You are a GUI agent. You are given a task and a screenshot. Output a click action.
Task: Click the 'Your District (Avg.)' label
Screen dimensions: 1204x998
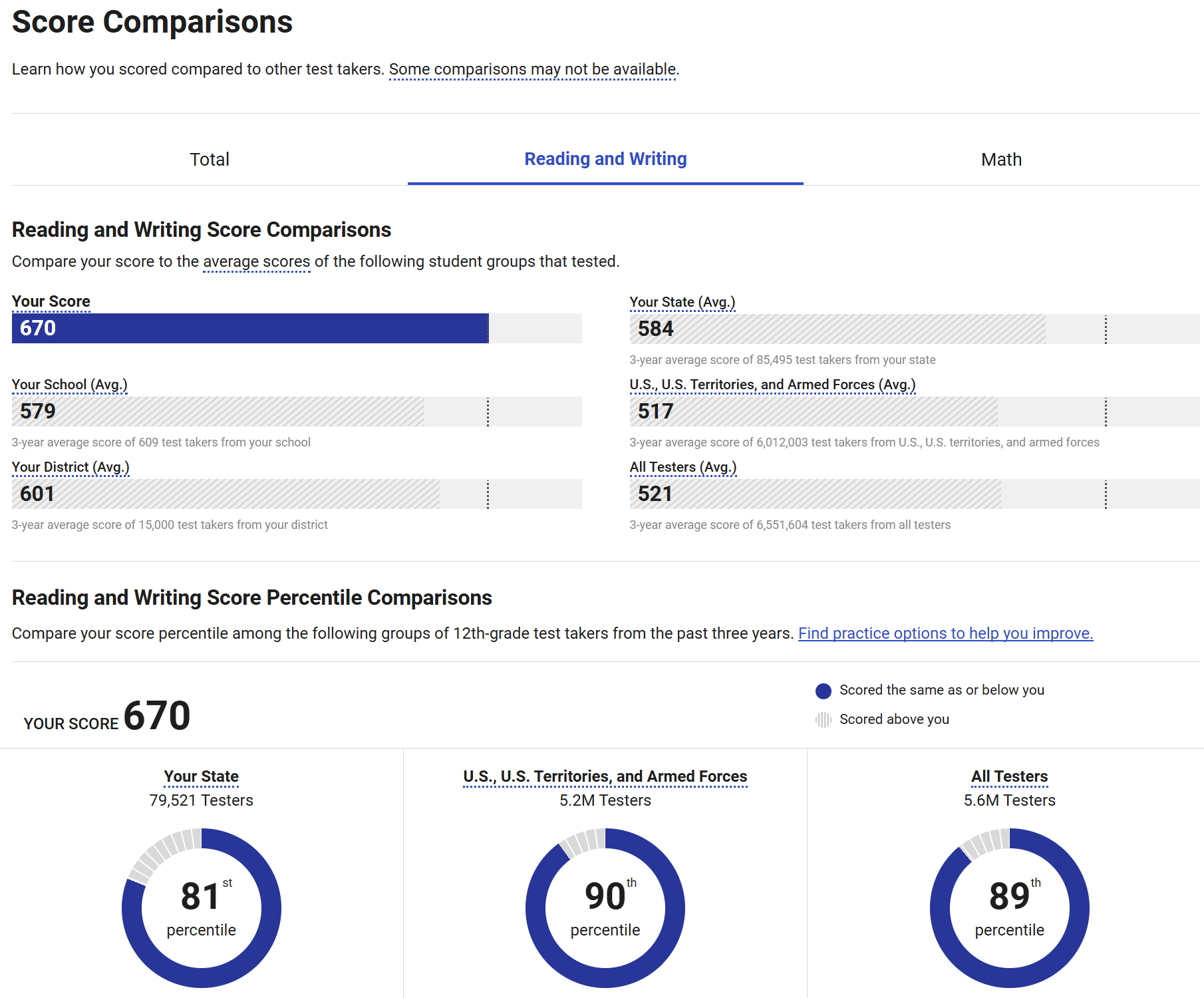(71, 467)
